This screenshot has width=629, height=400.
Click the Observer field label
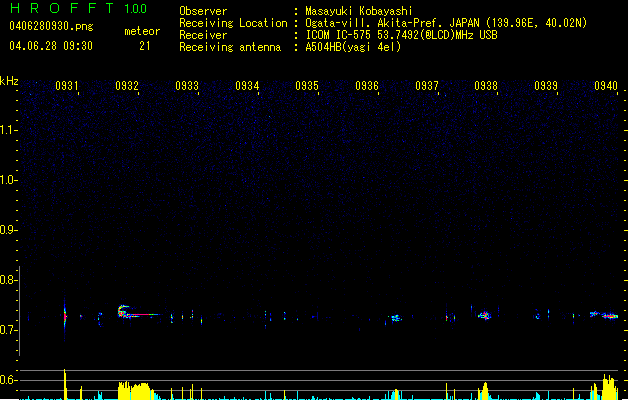[203, 11]
